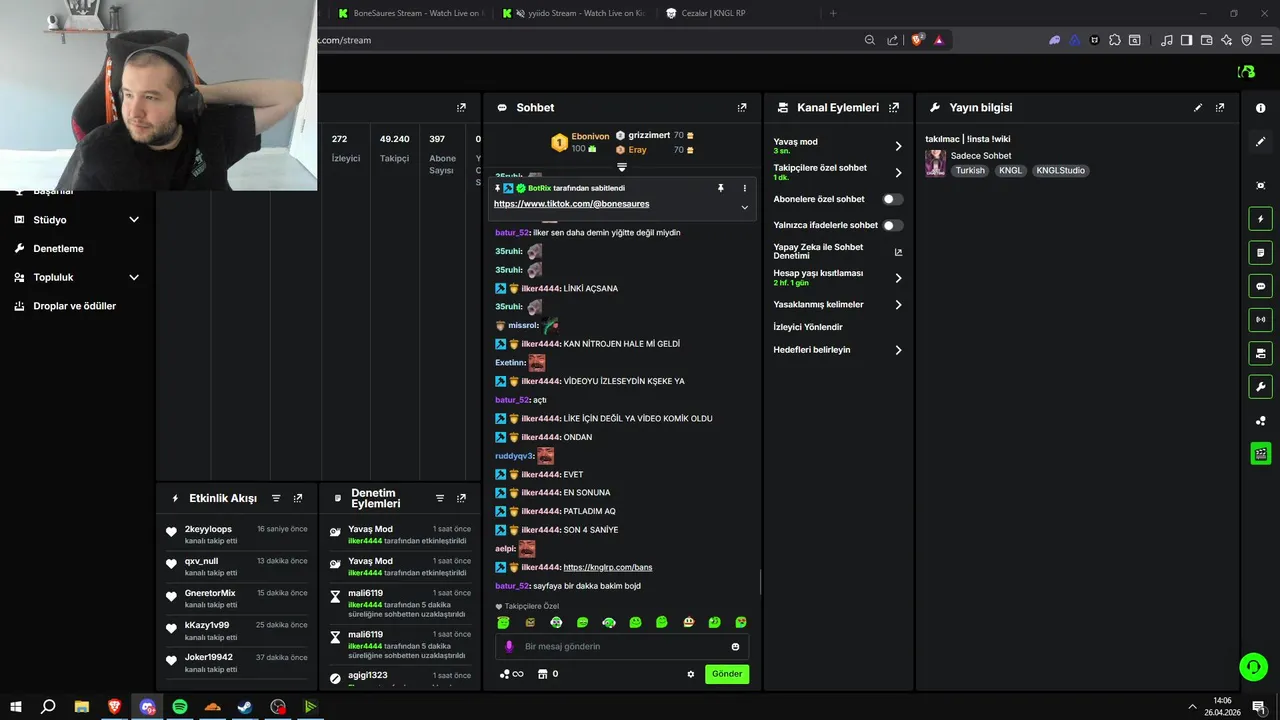Open Brave Leo AI sparkle icon

[x=1227, y=40]
